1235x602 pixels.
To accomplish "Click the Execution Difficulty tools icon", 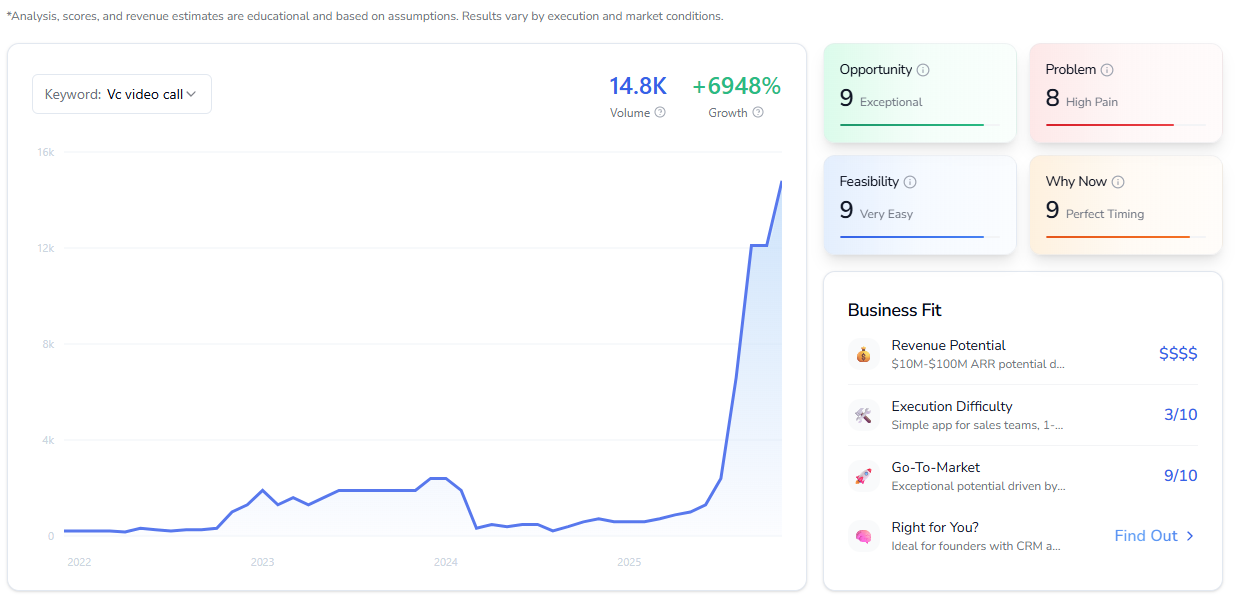I will (864, 415).
